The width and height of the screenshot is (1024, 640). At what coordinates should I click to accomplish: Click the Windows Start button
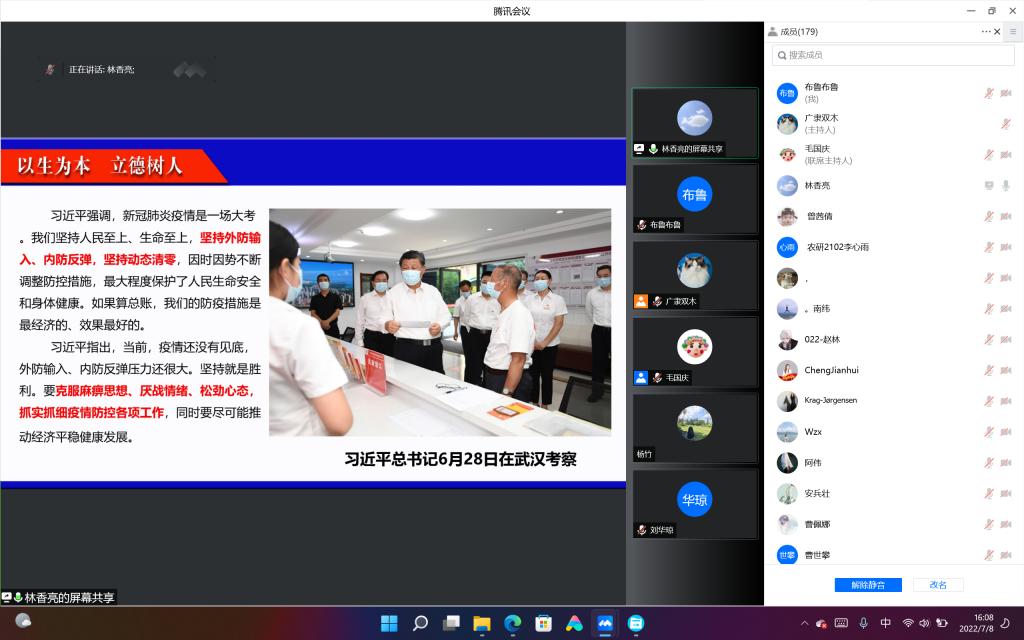(x=388, y=623)
